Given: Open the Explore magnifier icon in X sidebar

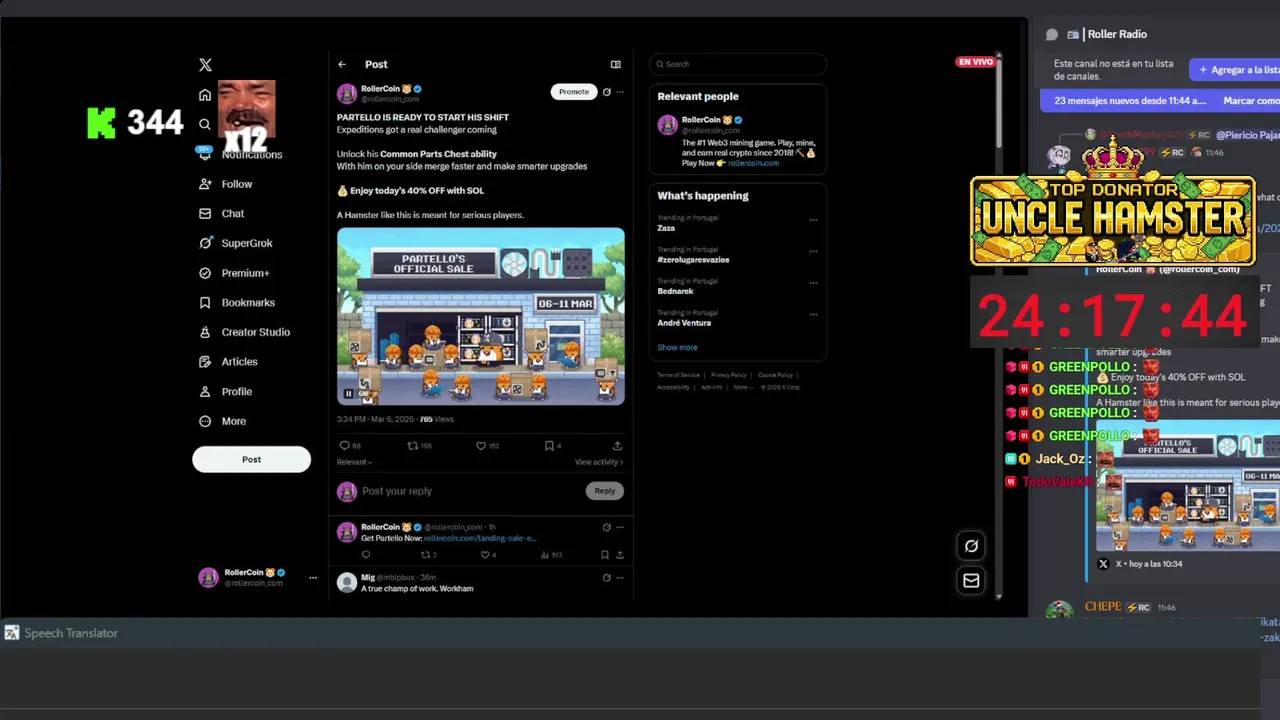Looking at the screenshot, I should 205,124.
